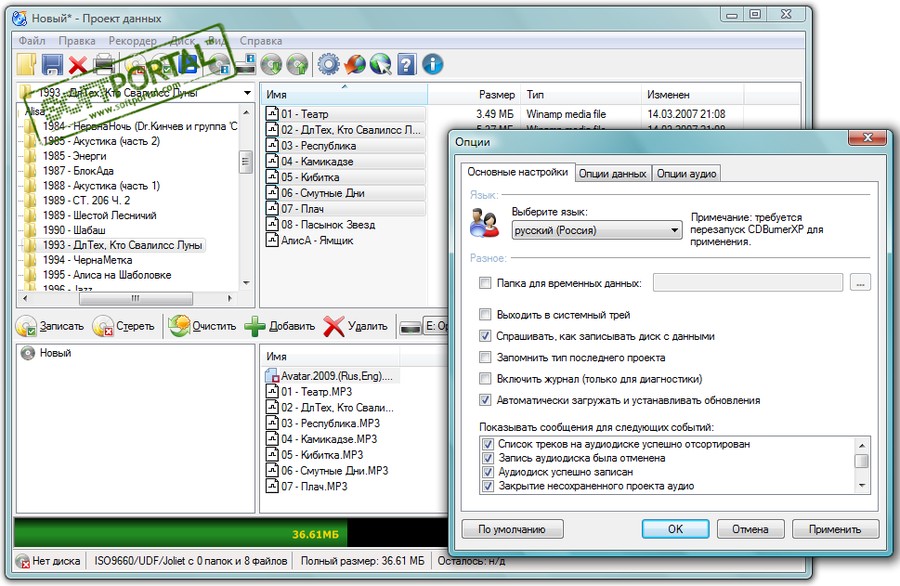Click the folder tree horizontal scrollbar thumb
The height and width of the screenshot is (586, 900).
point(135,298)
